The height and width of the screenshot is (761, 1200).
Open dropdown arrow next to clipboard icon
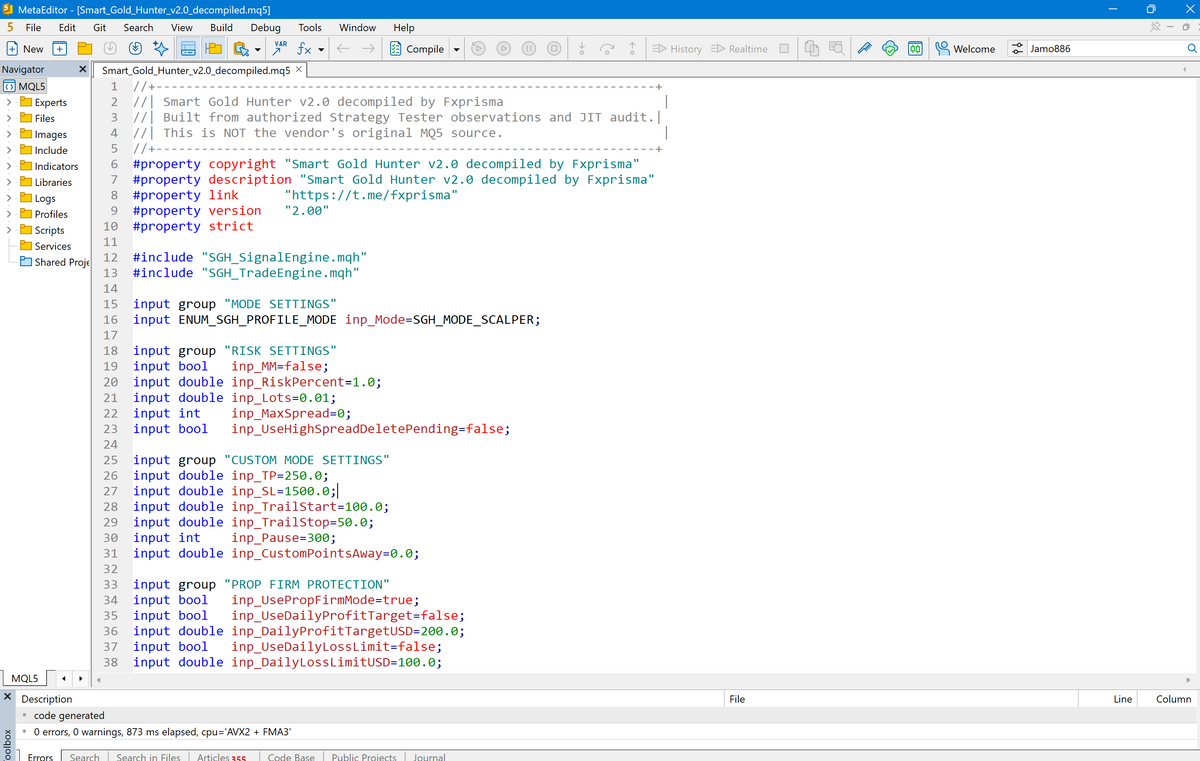click(257, 49)
